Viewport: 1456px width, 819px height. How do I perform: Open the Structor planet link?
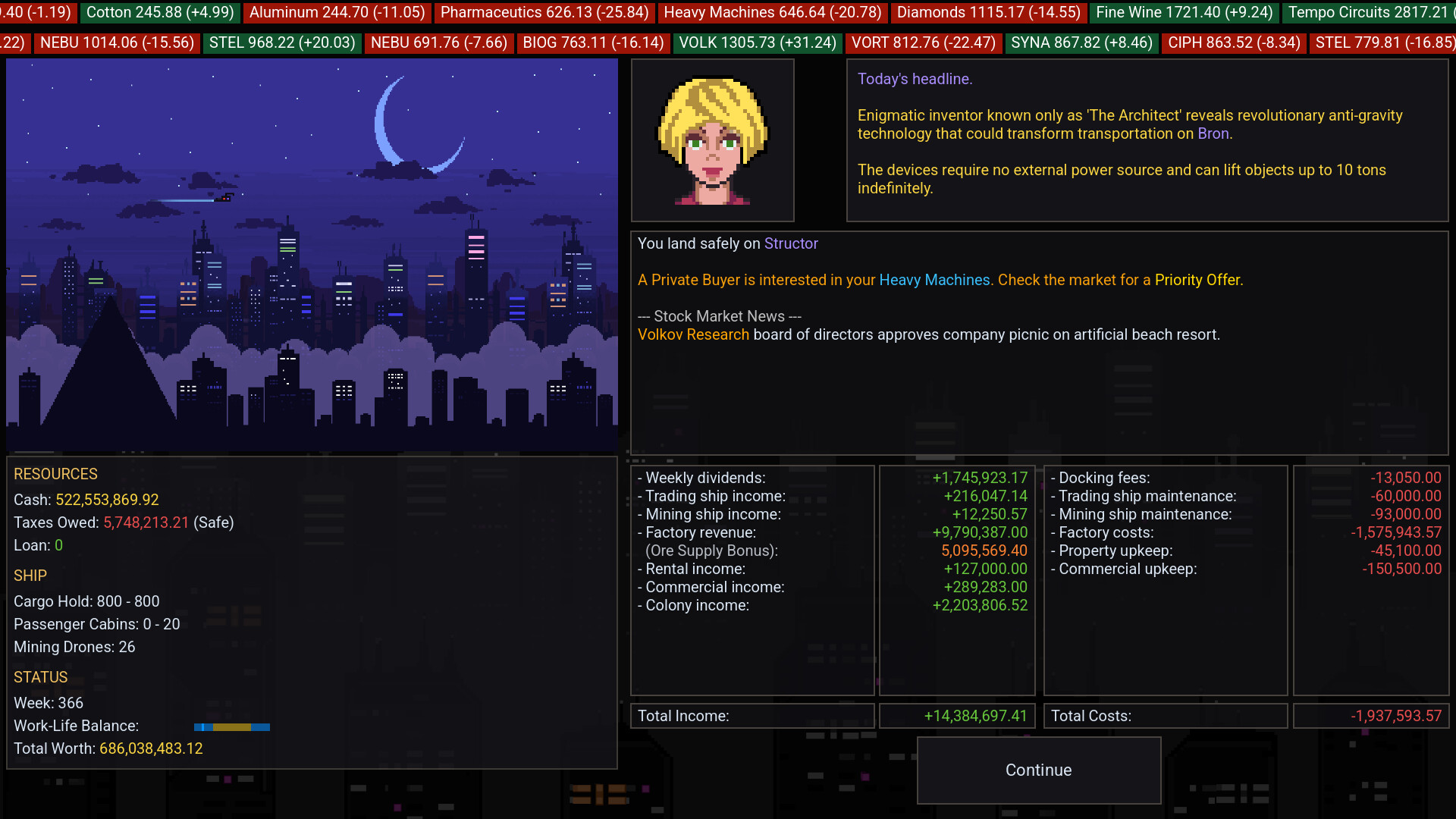pyautogui.click(x=791, y=243)
